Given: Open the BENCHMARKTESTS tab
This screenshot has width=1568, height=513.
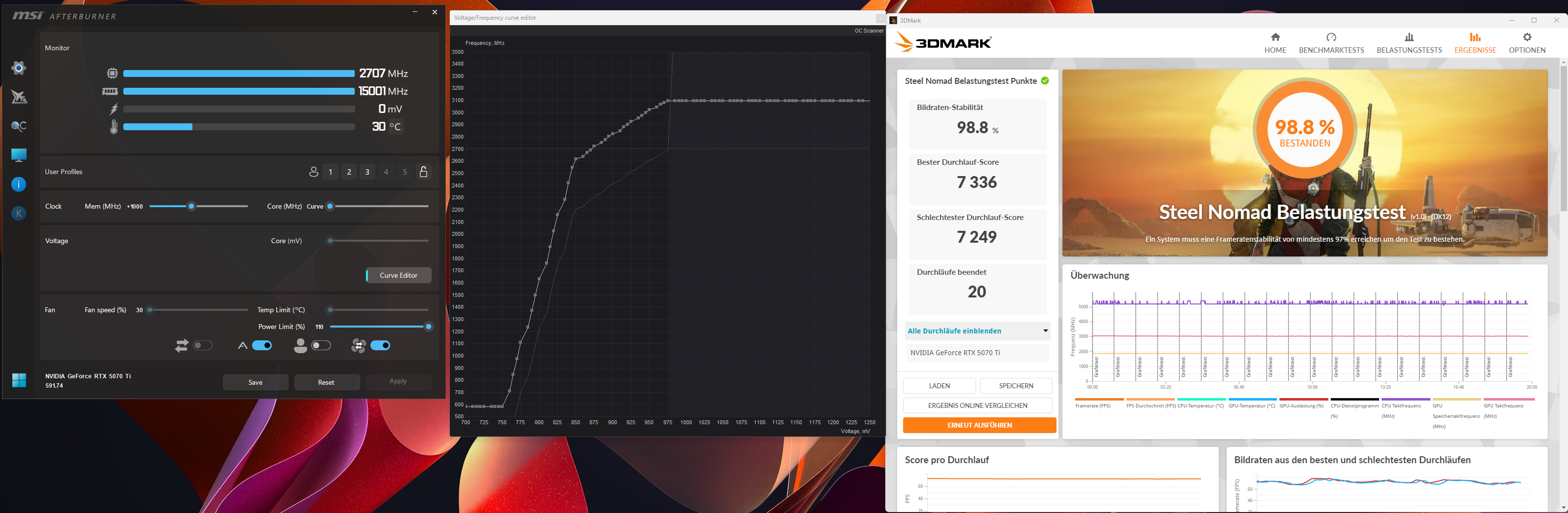Looking at the screenshot, I should [1331, 43].
